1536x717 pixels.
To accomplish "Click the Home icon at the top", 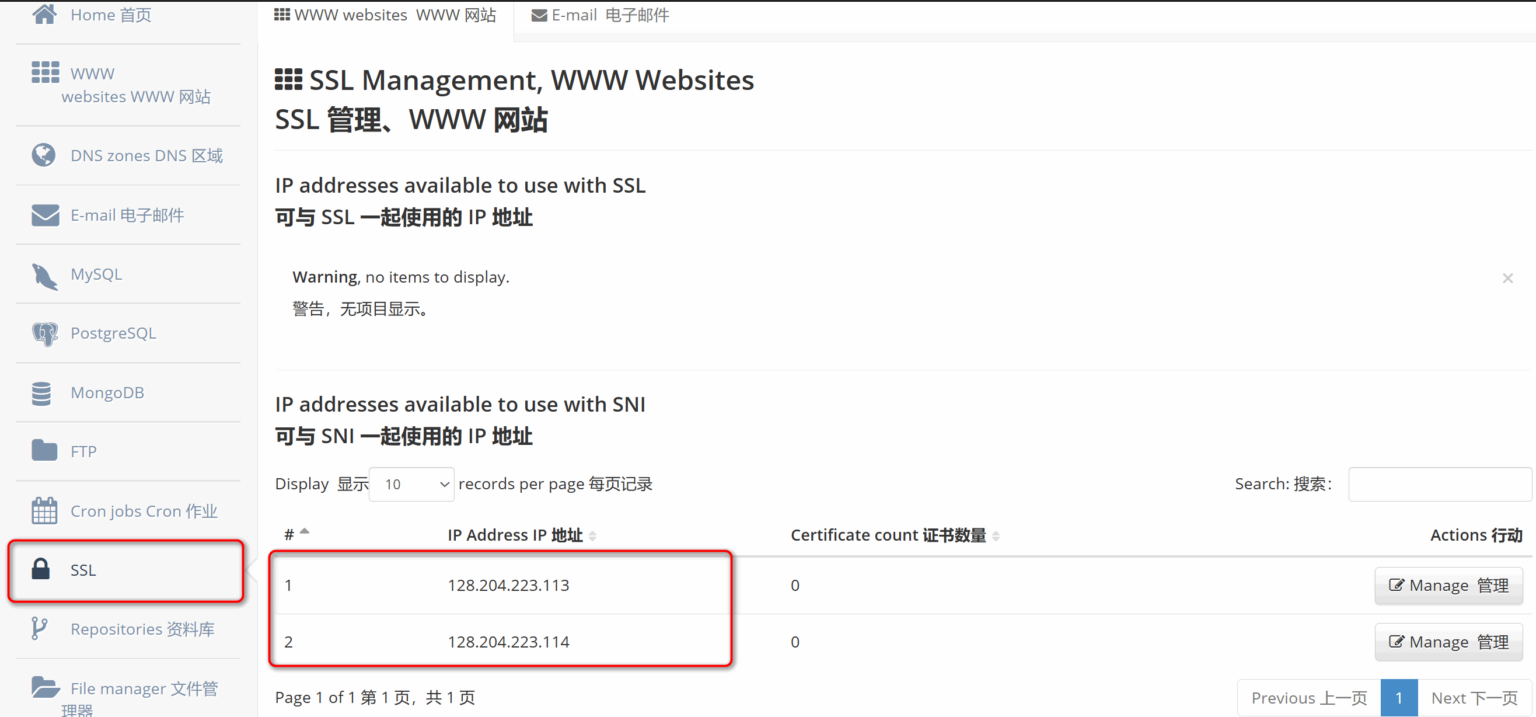I will point(44,14).
